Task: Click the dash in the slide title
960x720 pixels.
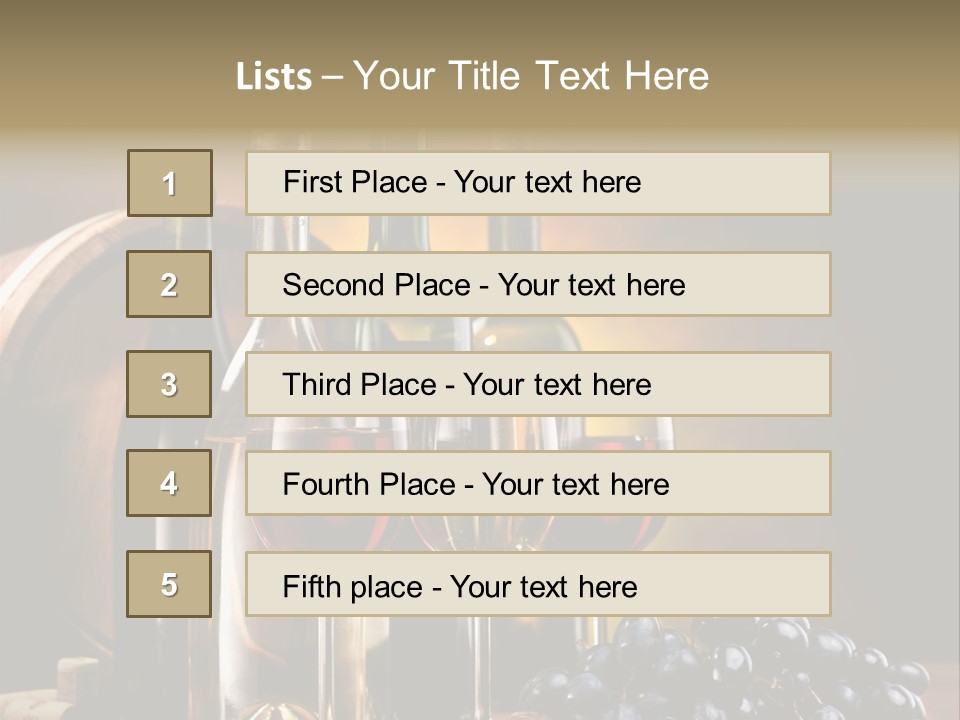Action: tap(333, 77)
